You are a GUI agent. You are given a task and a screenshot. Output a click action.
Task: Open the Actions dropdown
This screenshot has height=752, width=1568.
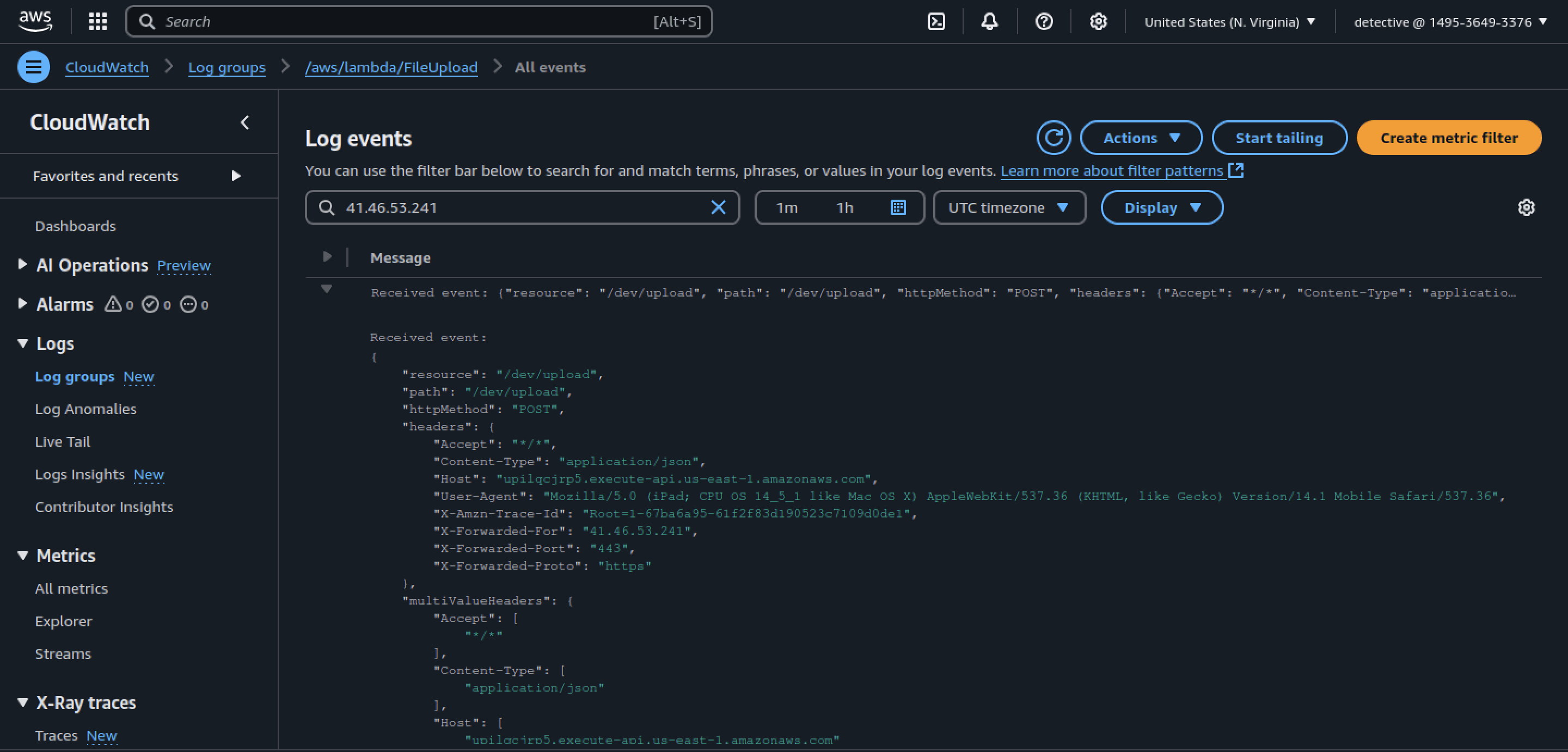click(x=1141, y=138)
